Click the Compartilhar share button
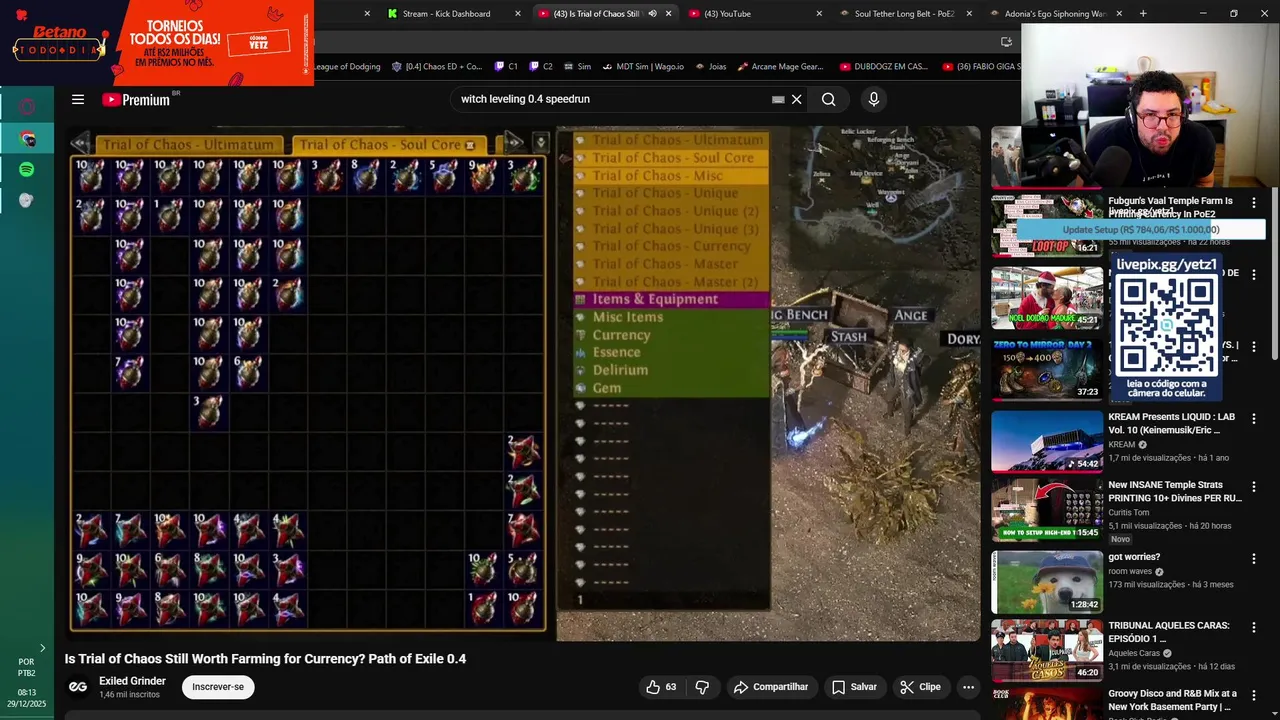1280x720 pixels. (770, 687)
